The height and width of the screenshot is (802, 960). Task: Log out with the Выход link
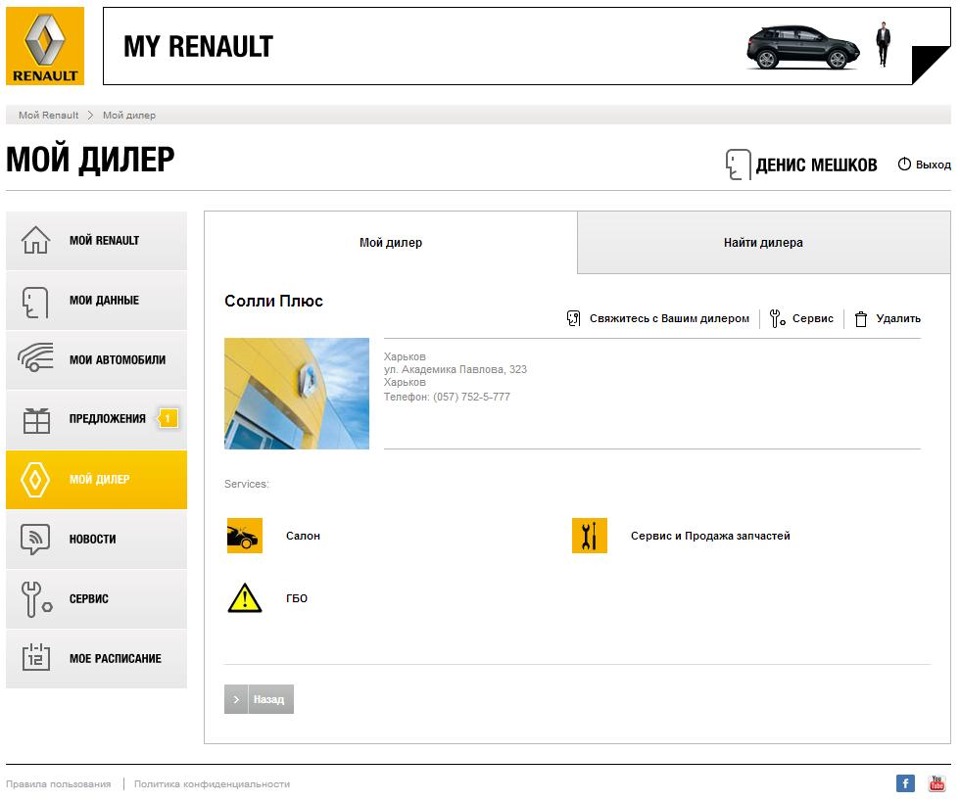pos(933,165)
